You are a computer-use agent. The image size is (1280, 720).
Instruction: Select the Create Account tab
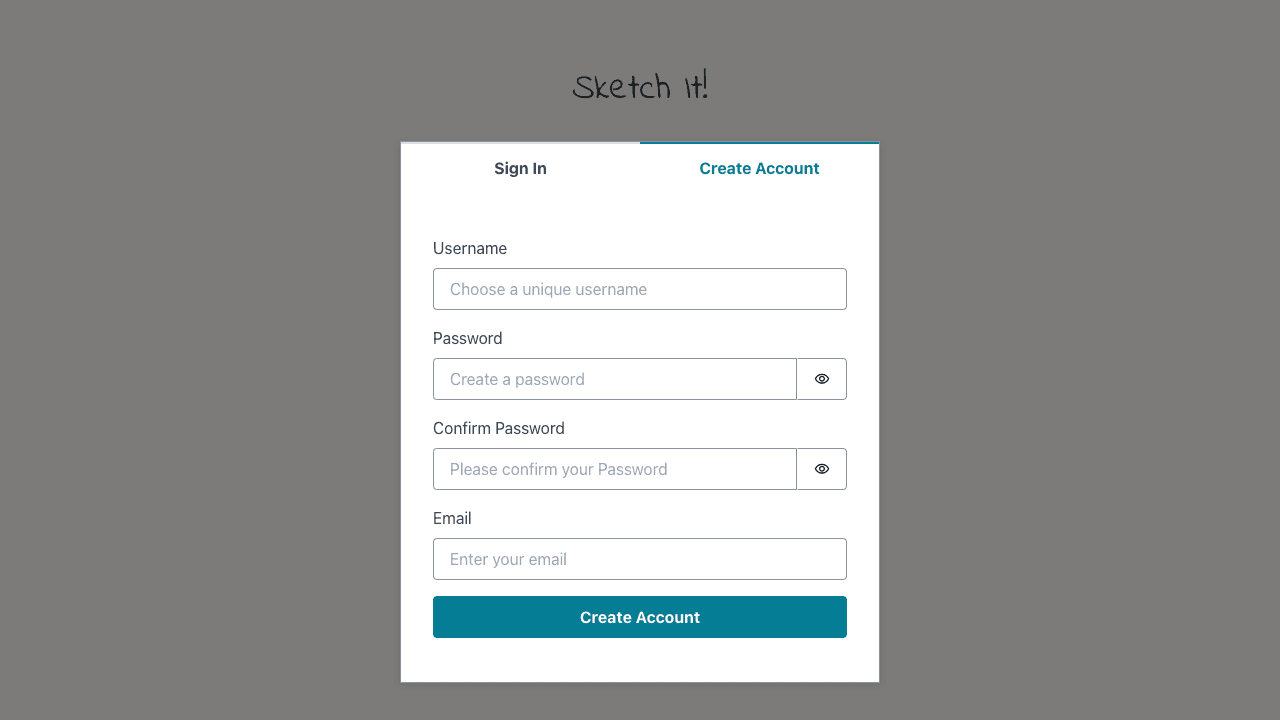(x=759, y=168)
